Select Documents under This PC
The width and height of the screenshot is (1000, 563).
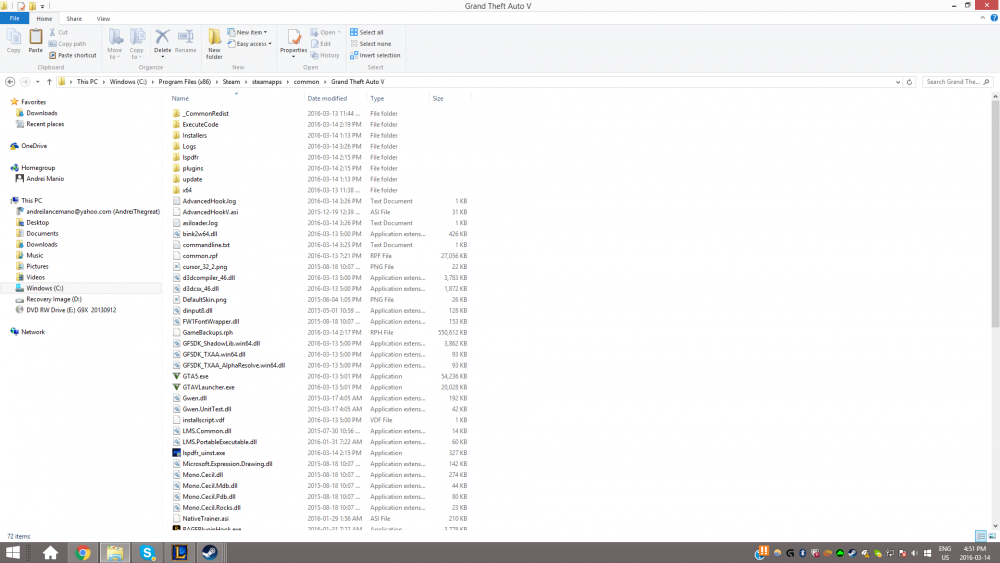[x=42, y=233]
